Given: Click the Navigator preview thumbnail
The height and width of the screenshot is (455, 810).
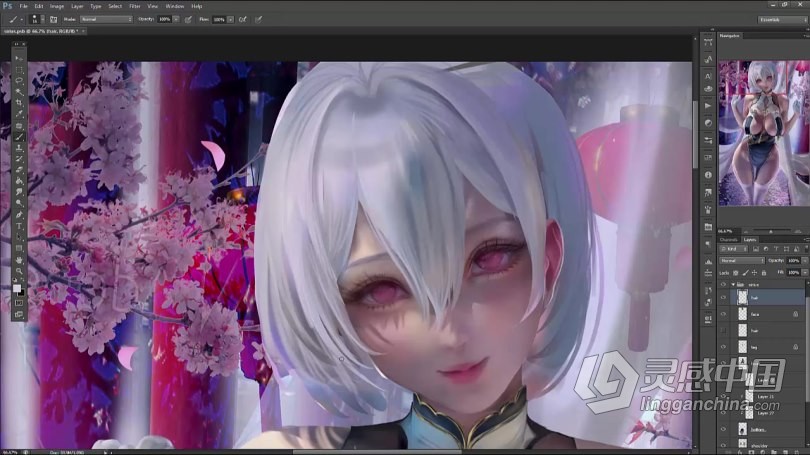Looking at the screenshot, I should click(764, 133).
